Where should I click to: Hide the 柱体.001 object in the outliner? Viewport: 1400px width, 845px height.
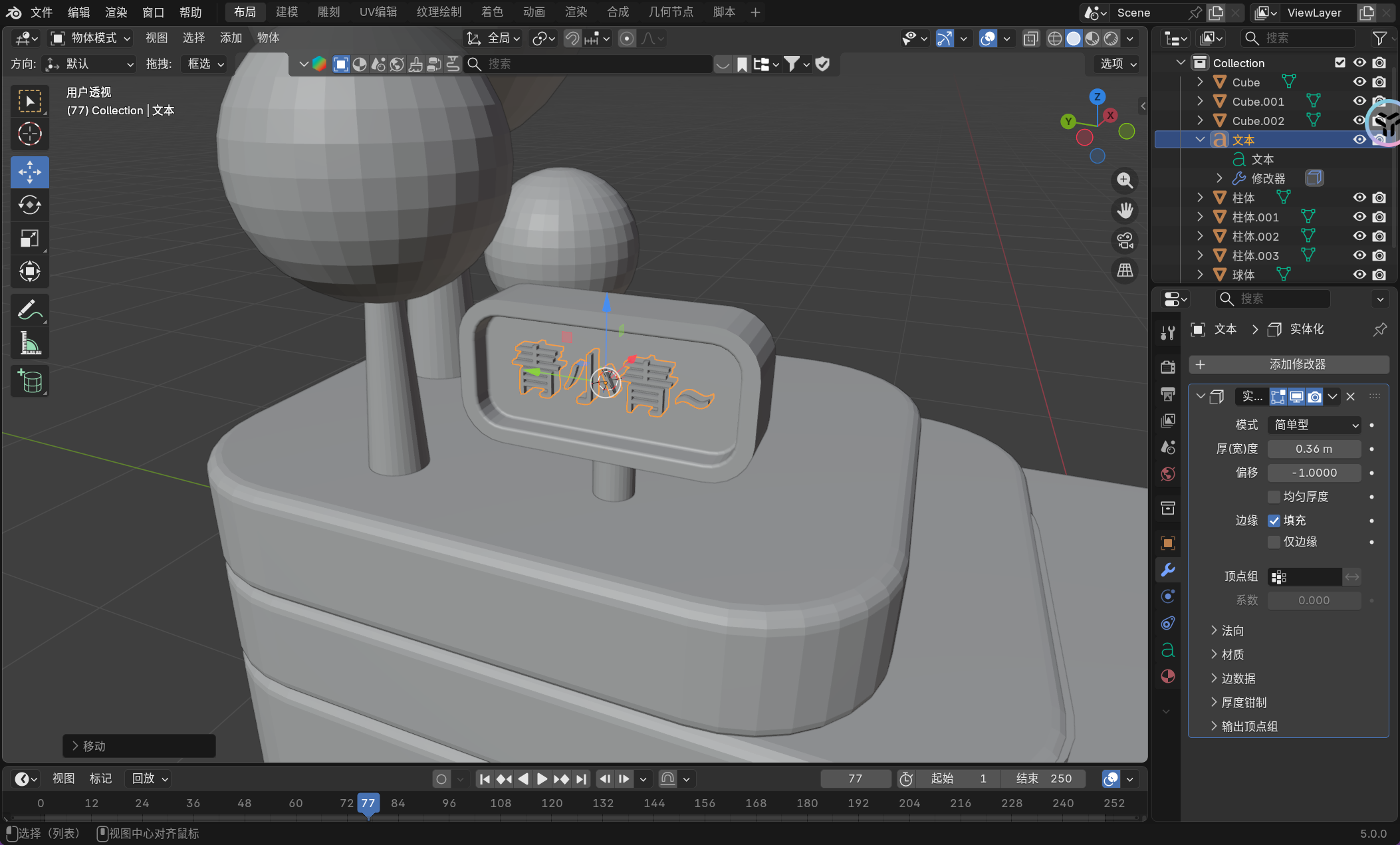(1359, 217)
